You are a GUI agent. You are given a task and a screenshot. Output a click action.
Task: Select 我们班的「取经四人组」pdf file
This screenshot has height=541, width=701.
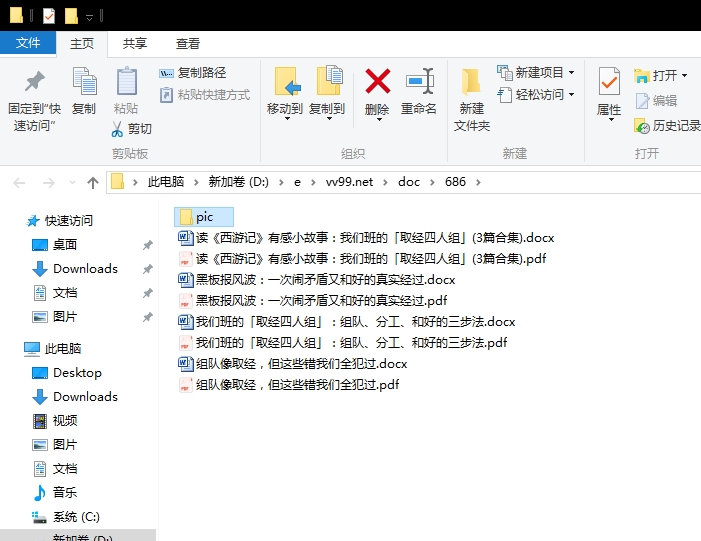[x=342, y=342]
